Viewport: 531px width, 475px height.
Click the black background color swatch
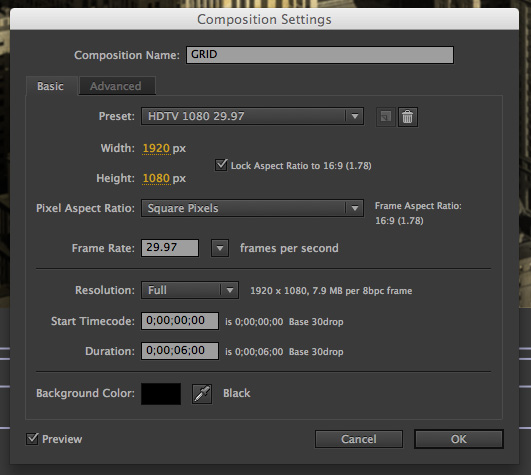pyautogui.click(x=161, y=394)
